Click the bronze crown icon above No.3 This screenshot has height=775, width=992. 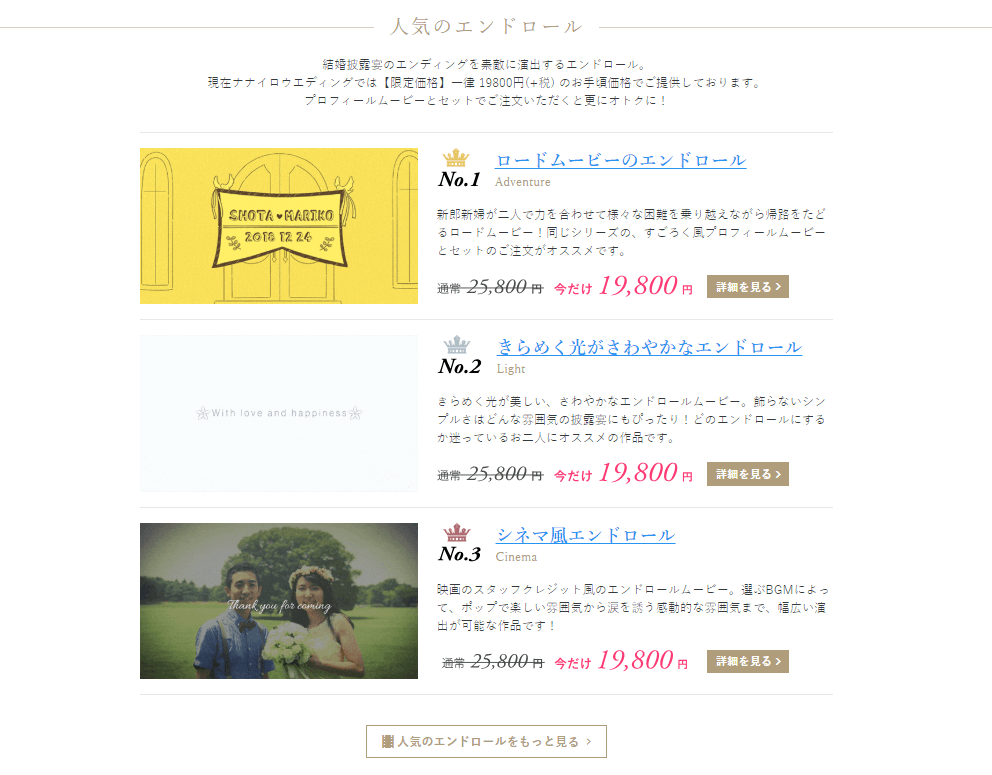click(456, 533)
